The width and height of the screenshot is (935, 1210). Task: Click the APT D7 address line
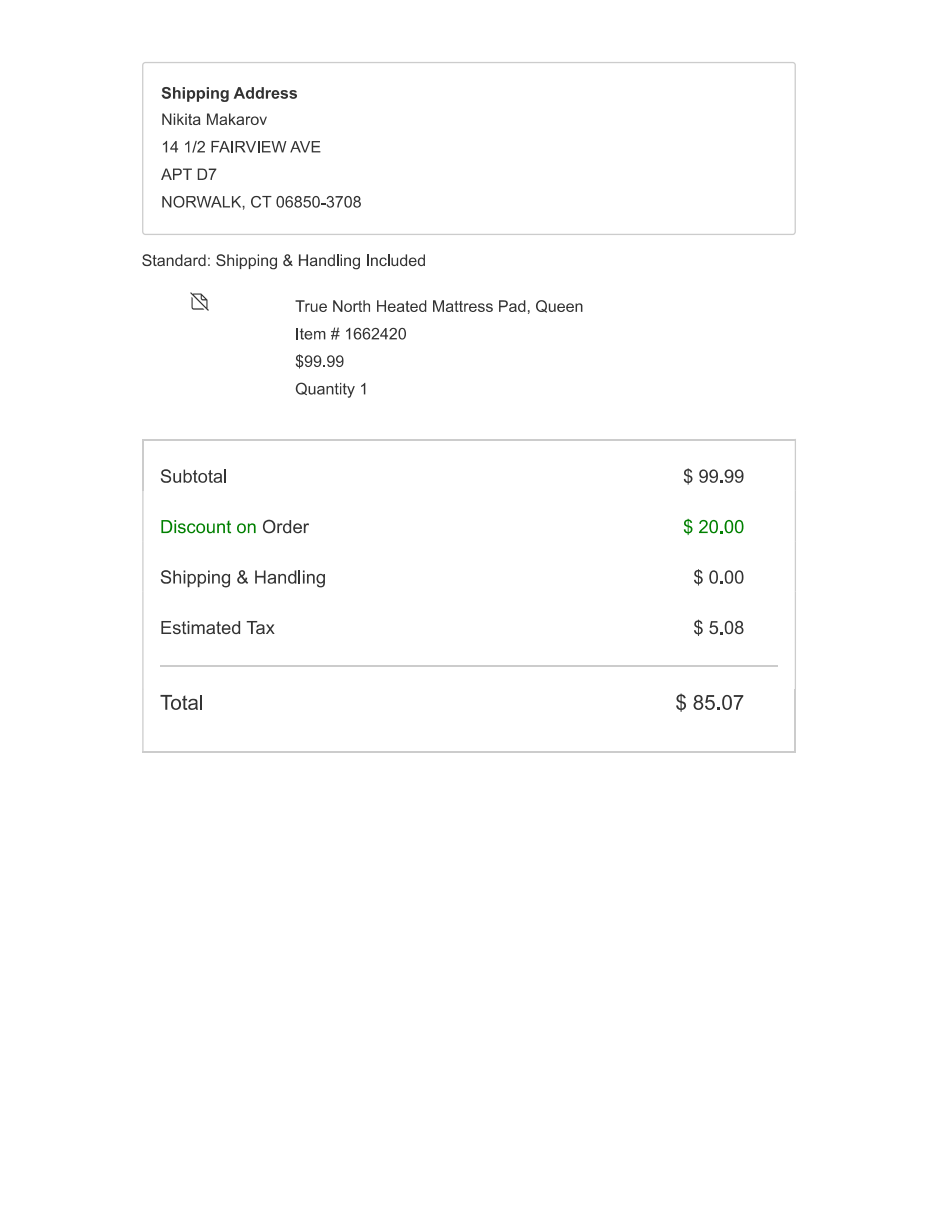click(189, 174)
